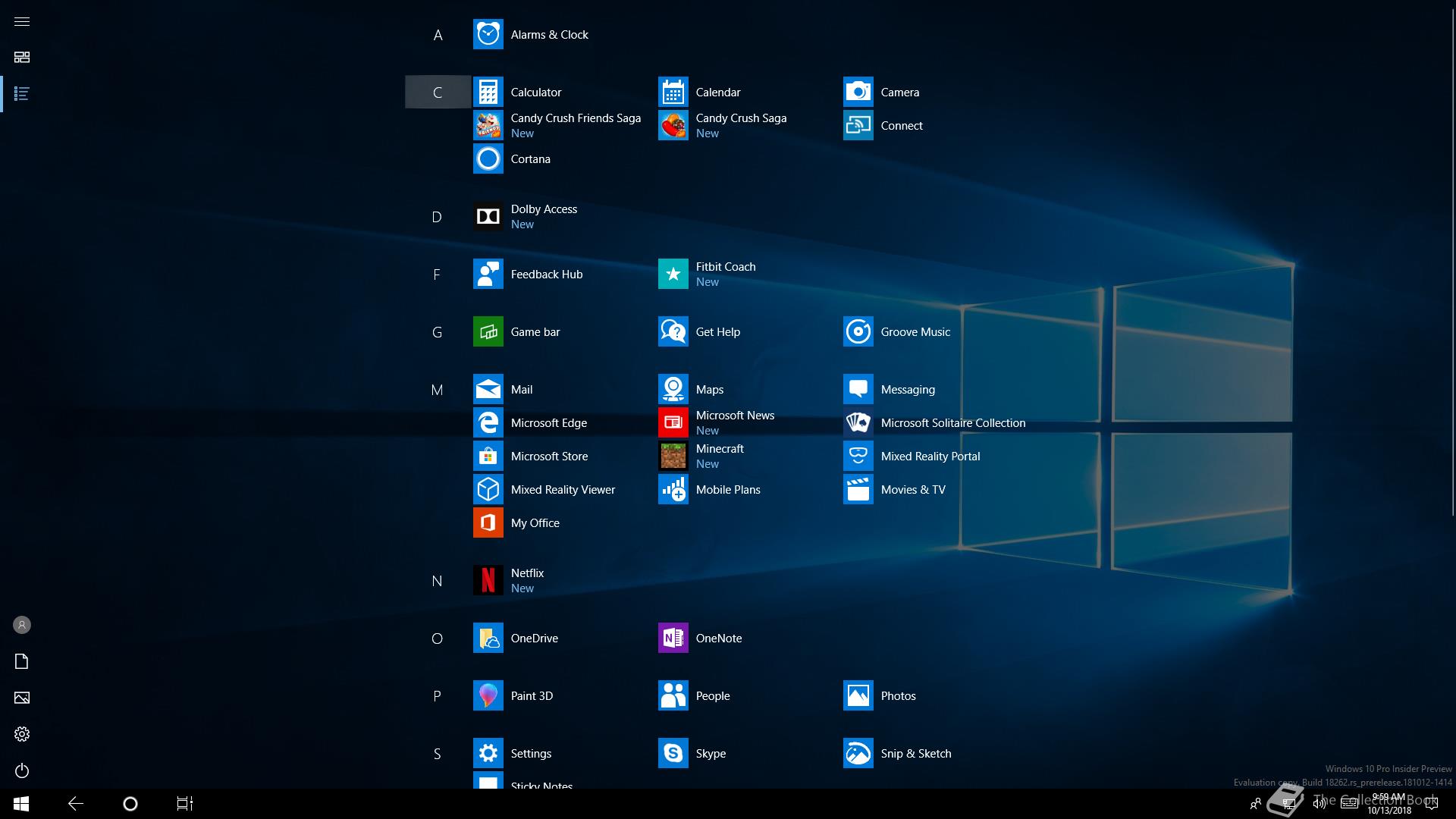Click the taskbar Back arrow
The height and width of the screenshot is (819, 1456).
(76, 804)
